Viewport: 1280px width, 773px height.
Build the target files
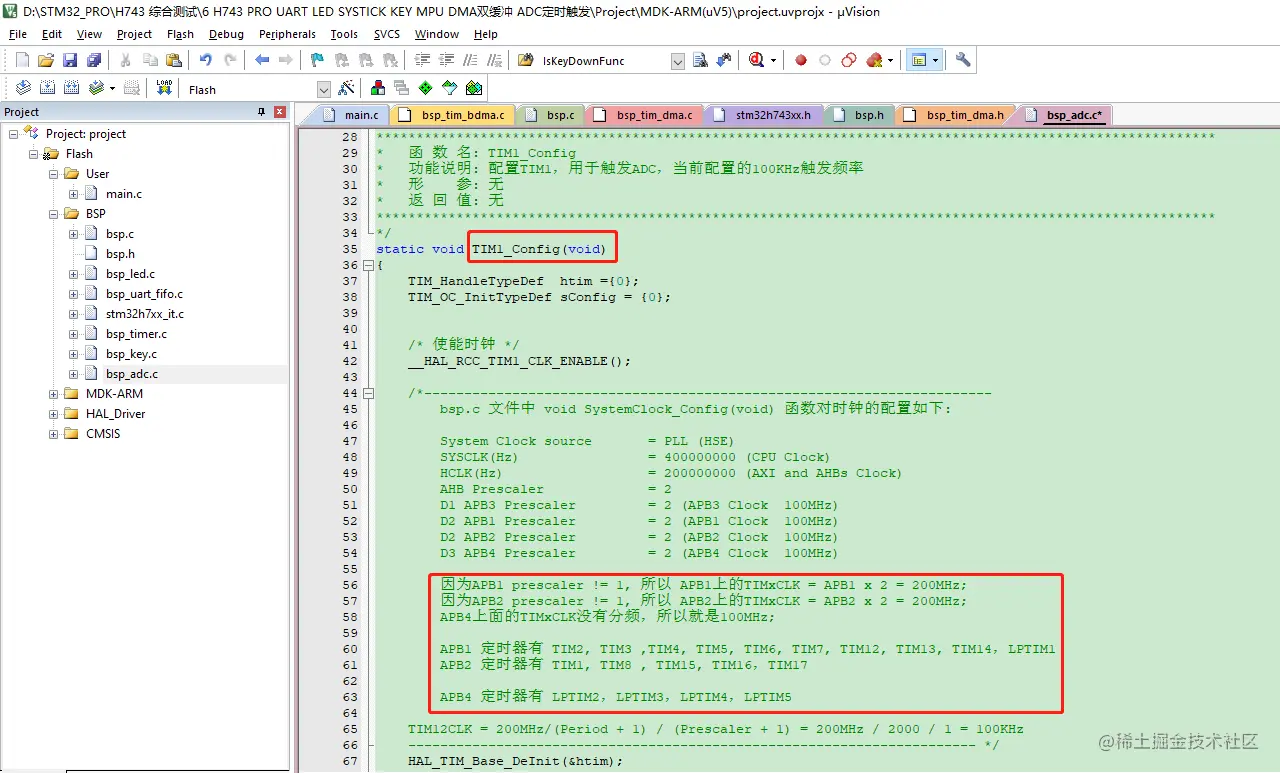point(47,88)
